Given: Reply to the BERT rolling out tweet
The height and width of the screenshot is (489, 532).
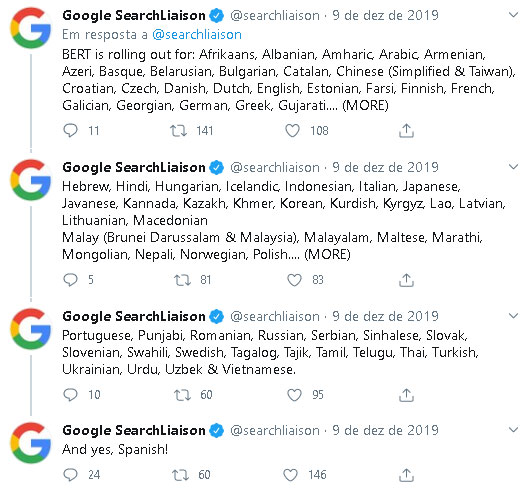Looking at the screenshot, I should [x=71, y=131].
